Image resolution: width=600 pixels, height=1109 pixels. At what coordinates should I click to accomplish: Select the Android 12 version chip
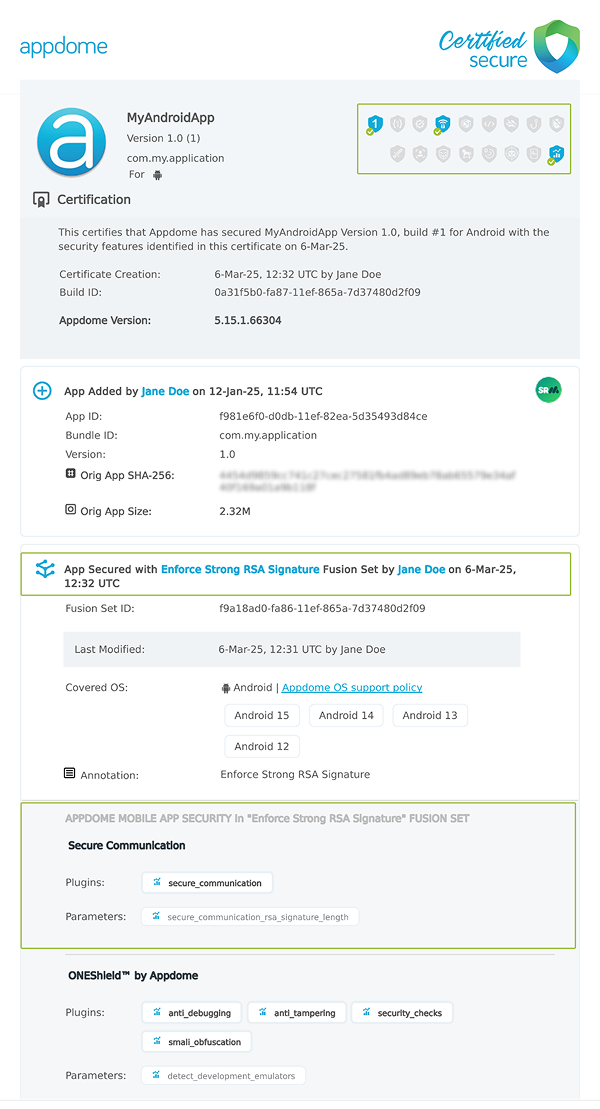click(262, 746)
